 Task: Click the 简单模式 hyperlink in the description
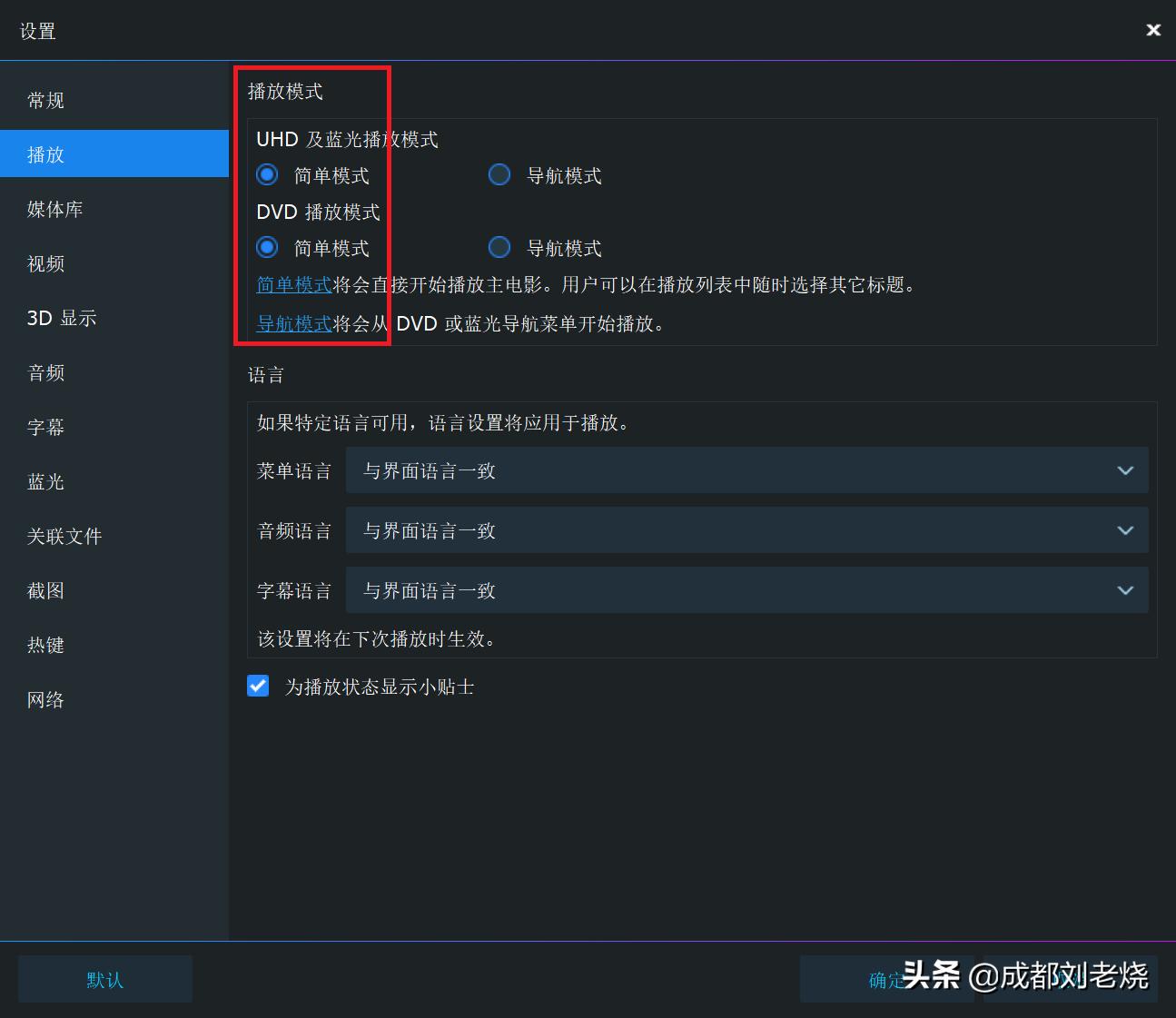(x=292, y=284)
